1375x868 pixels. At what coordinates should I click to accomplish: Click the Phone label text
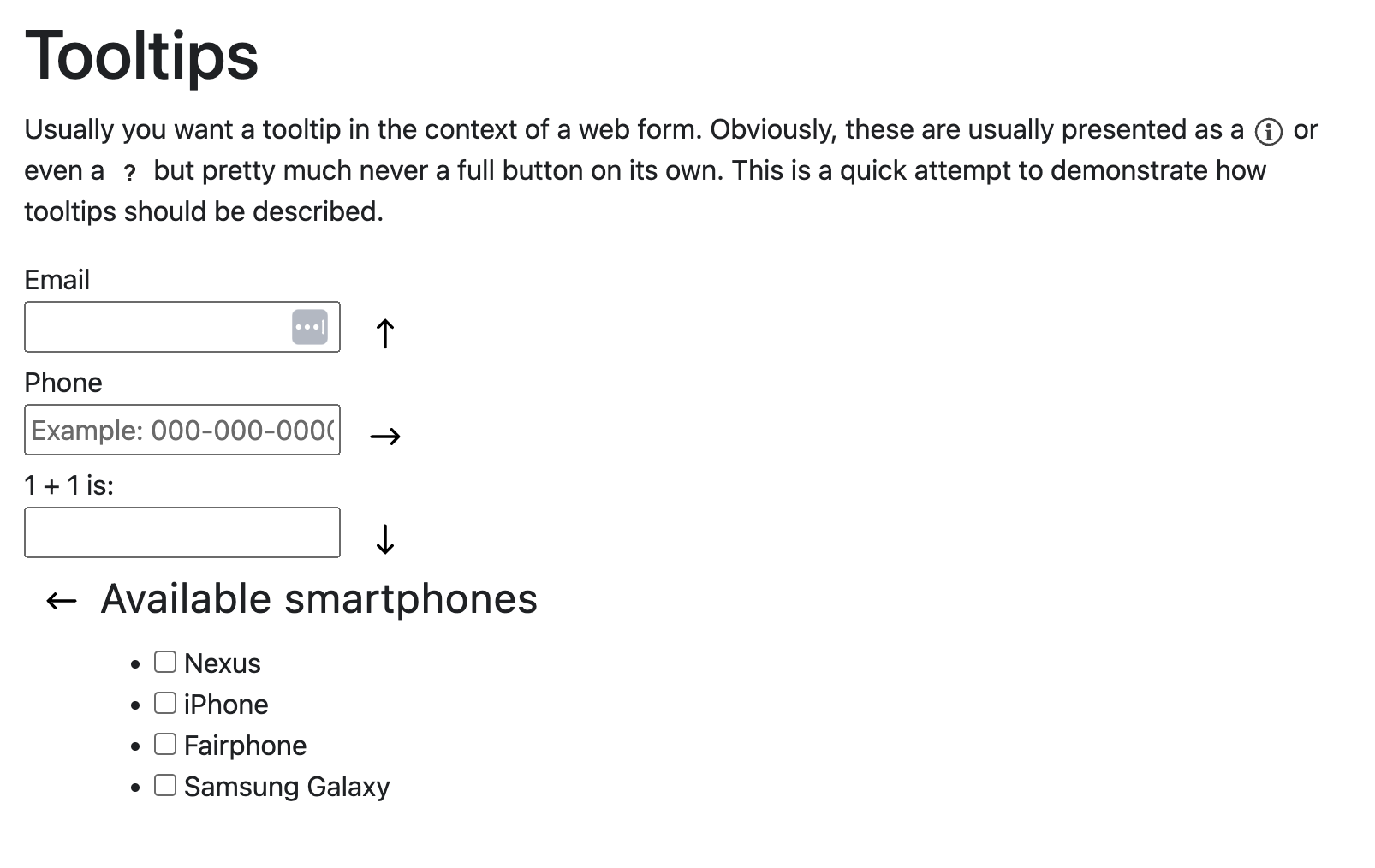(62, 383)
